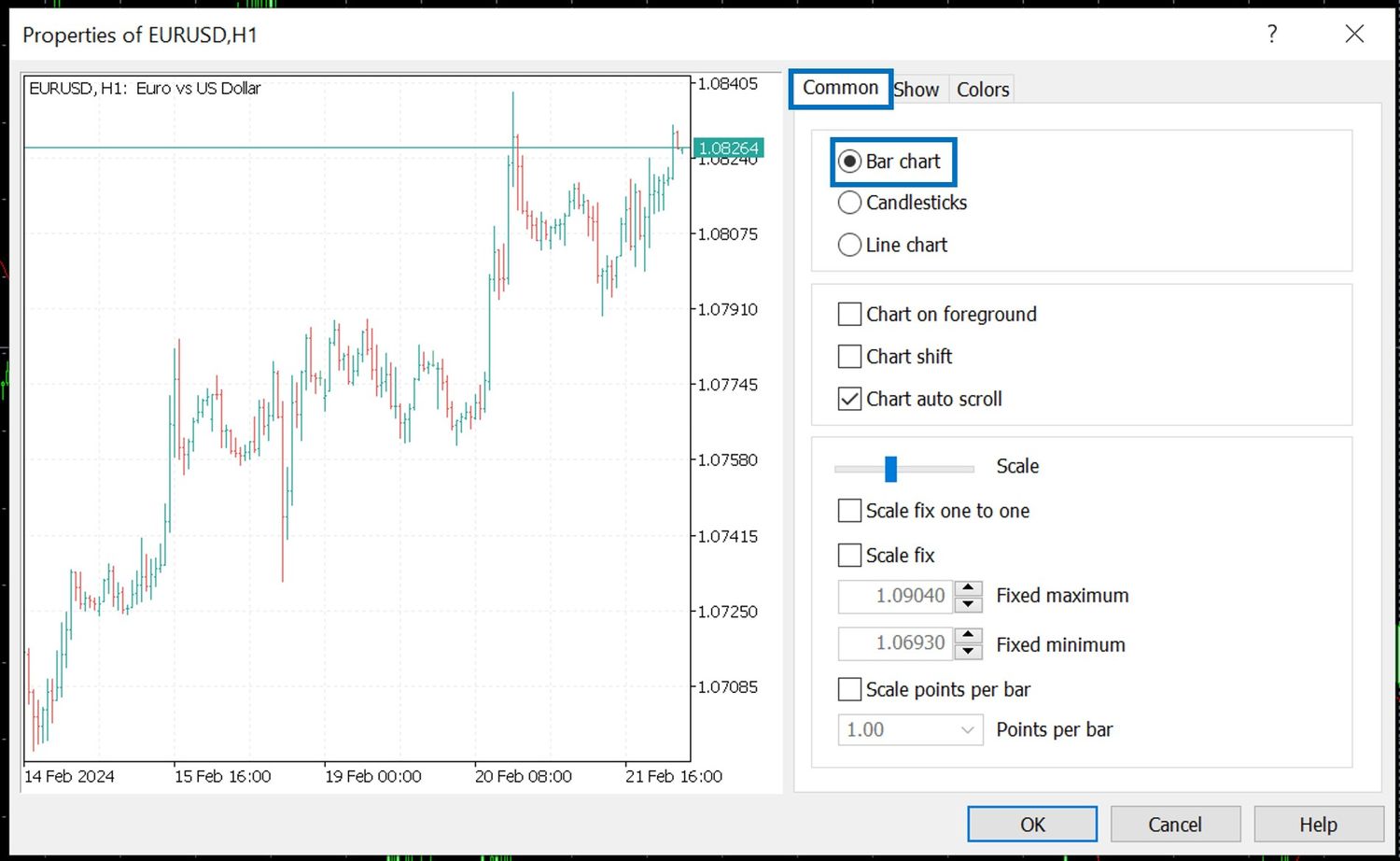Turn on Chart shift
1400x861 pixels.
[x=849, y=357]
